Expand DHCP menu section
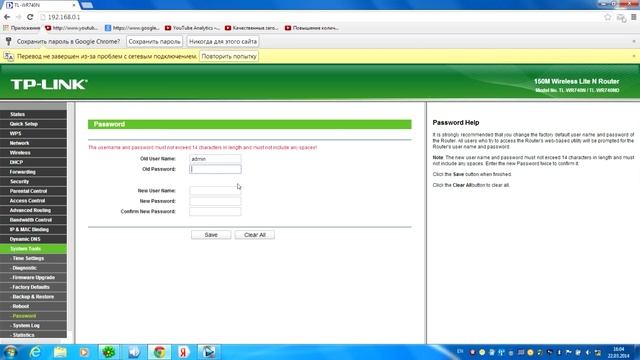The image size is (640, 360). (x=33, y=162)
